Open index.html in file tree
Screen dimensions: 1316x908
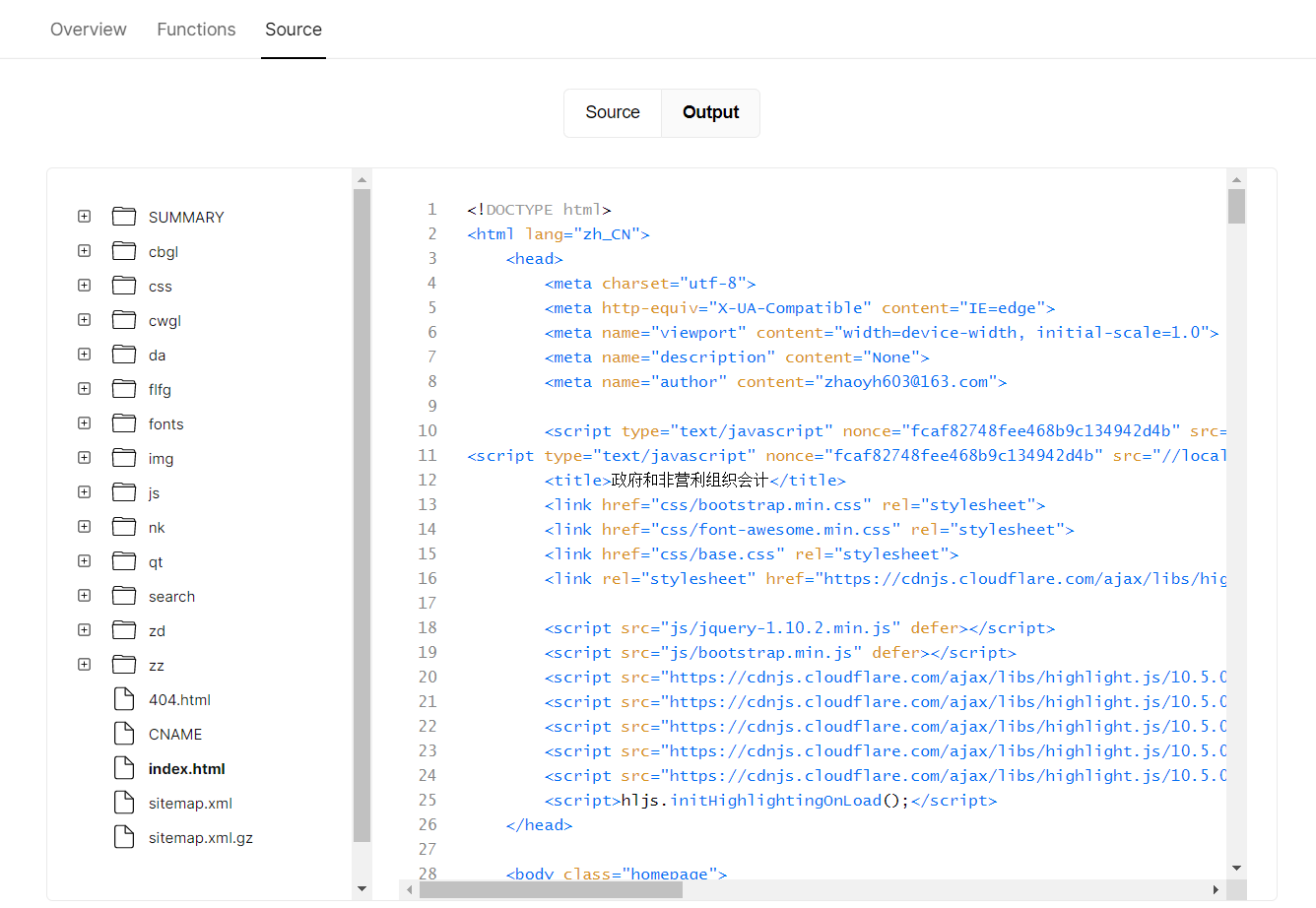pyautogui.click(x=186, y=769)
